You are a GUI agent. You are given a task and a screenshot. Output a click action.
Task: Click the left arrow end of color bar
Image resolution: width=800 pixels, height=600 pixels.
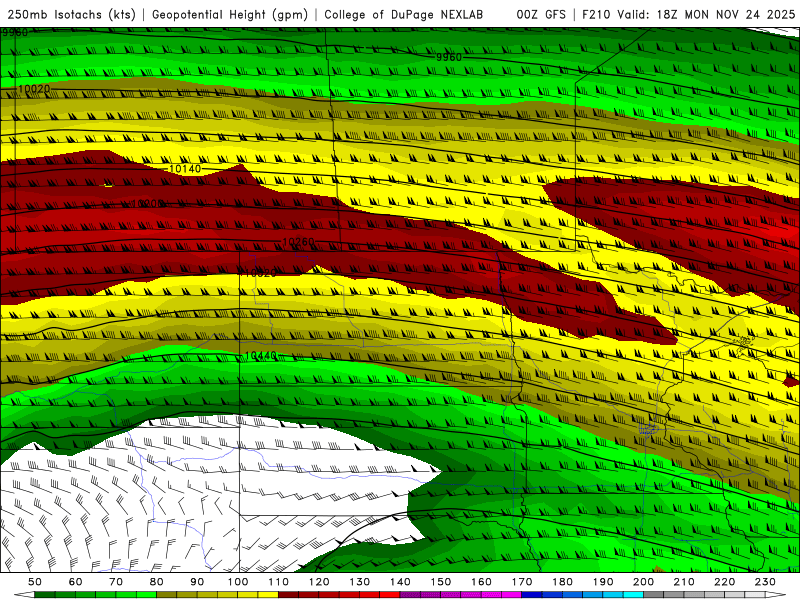point(24,595)
